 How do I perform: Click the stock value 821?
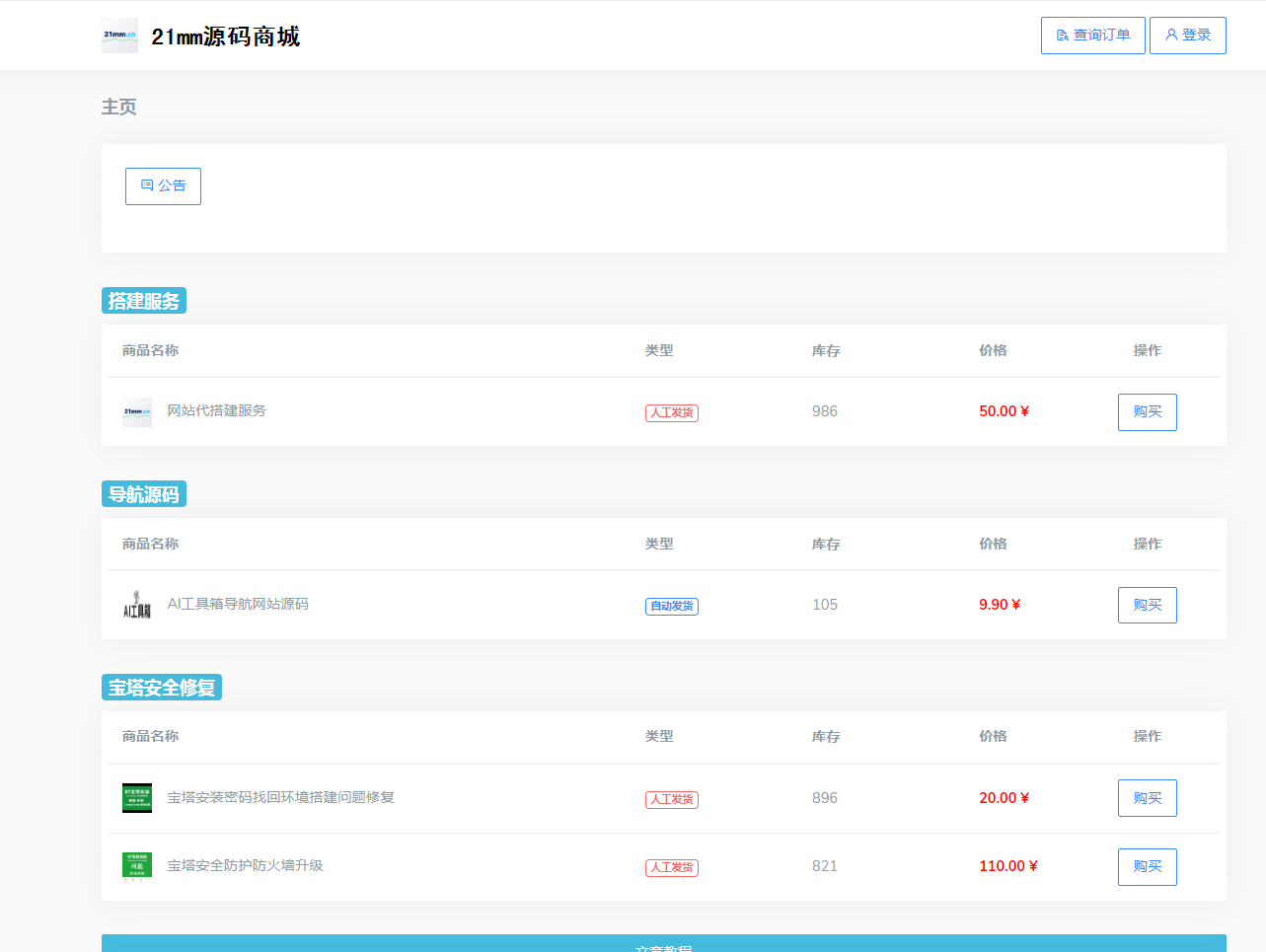[x=825, y=866]
